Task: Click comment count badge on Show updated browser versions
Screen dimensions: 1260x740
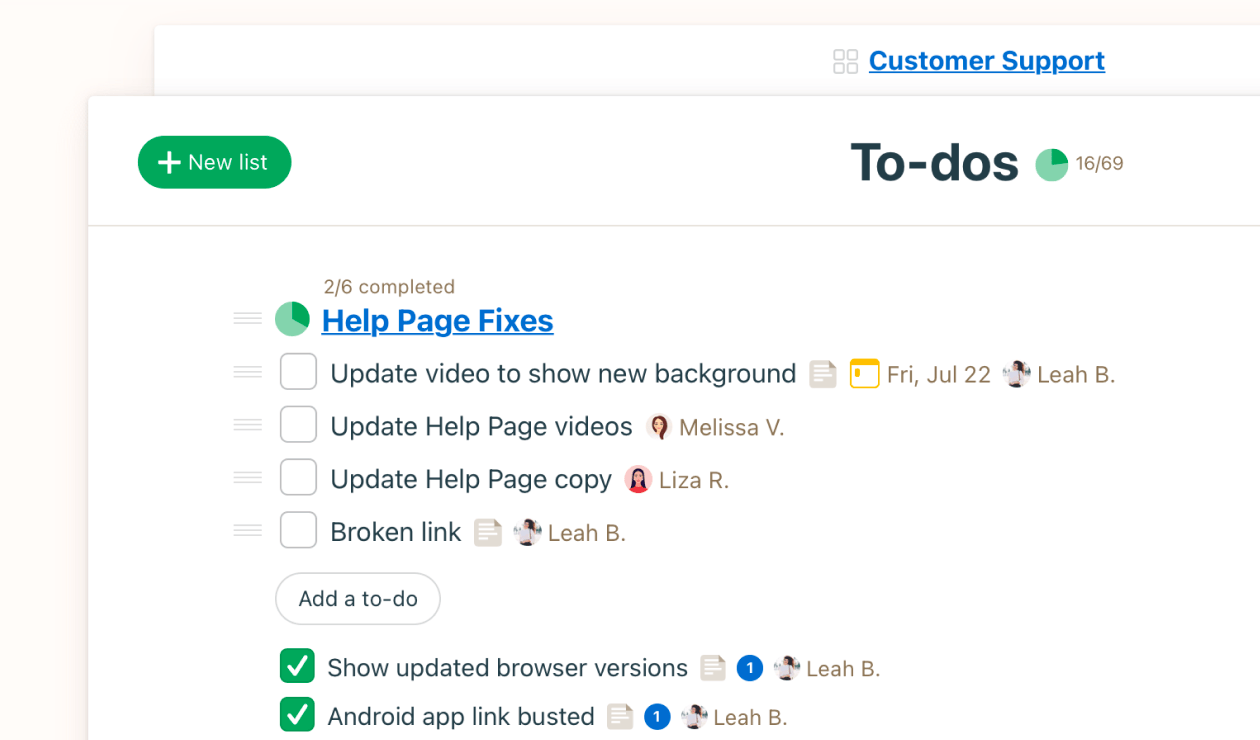Action: (x=749, y=668)
